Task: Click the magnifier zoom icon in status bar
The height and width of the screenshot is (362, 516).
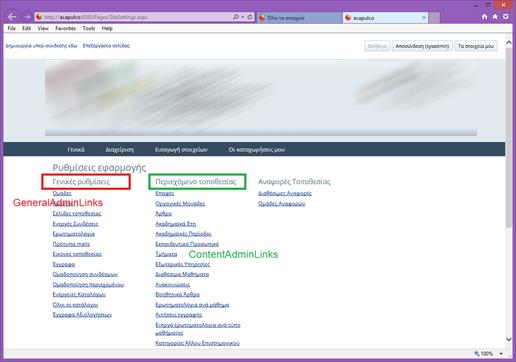Action: (x=477, y=353)
